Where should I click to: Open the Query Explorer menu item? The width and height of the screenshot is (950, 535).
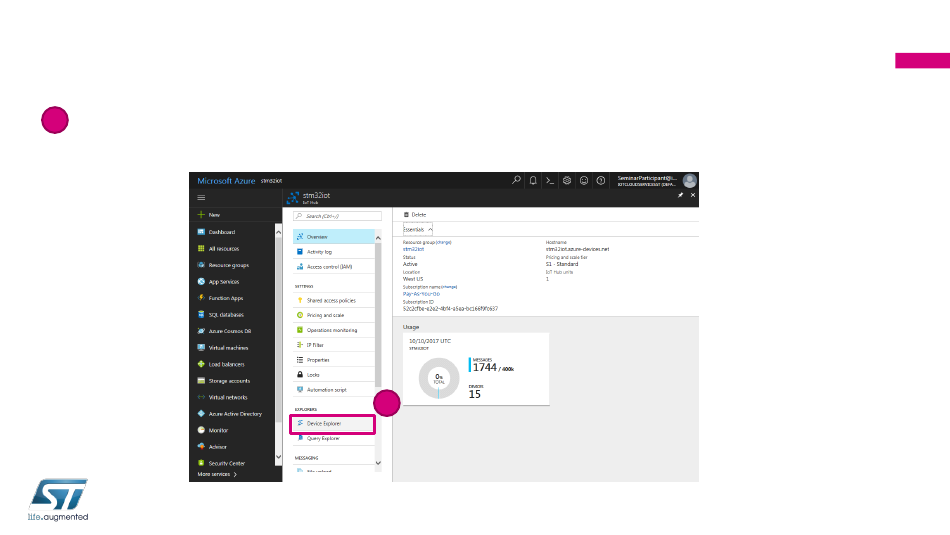click(322, 438)
